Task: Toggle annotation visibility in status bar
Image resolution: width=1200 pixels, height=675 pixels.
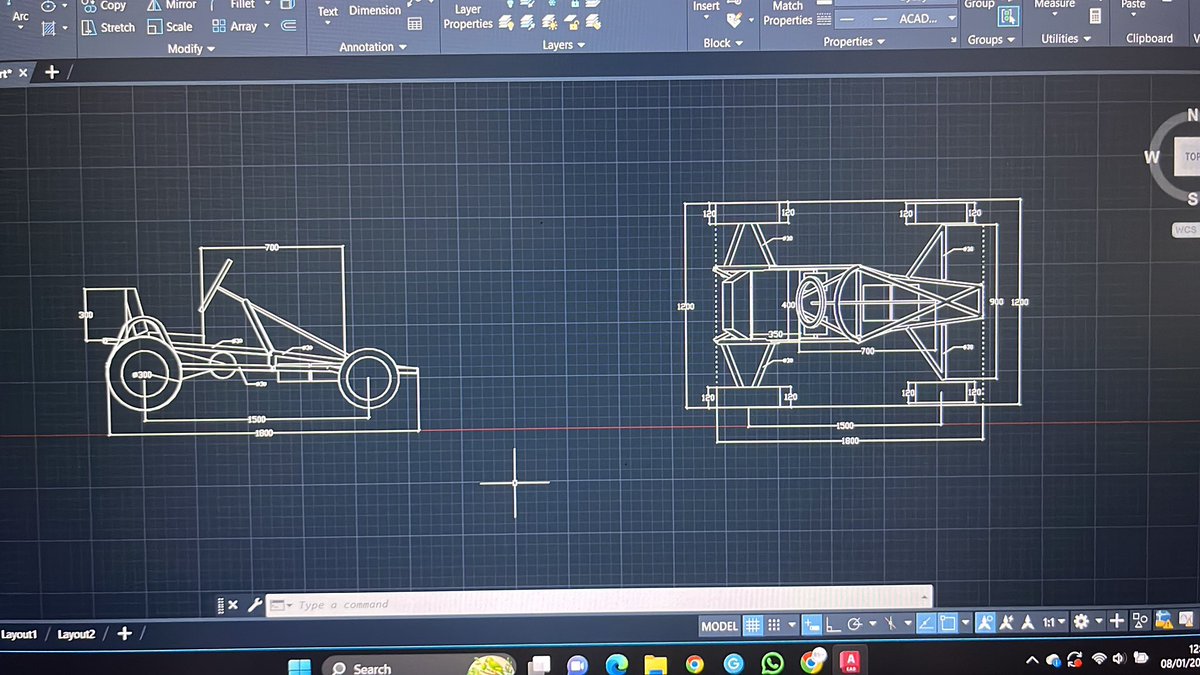Action: [984, 623]
